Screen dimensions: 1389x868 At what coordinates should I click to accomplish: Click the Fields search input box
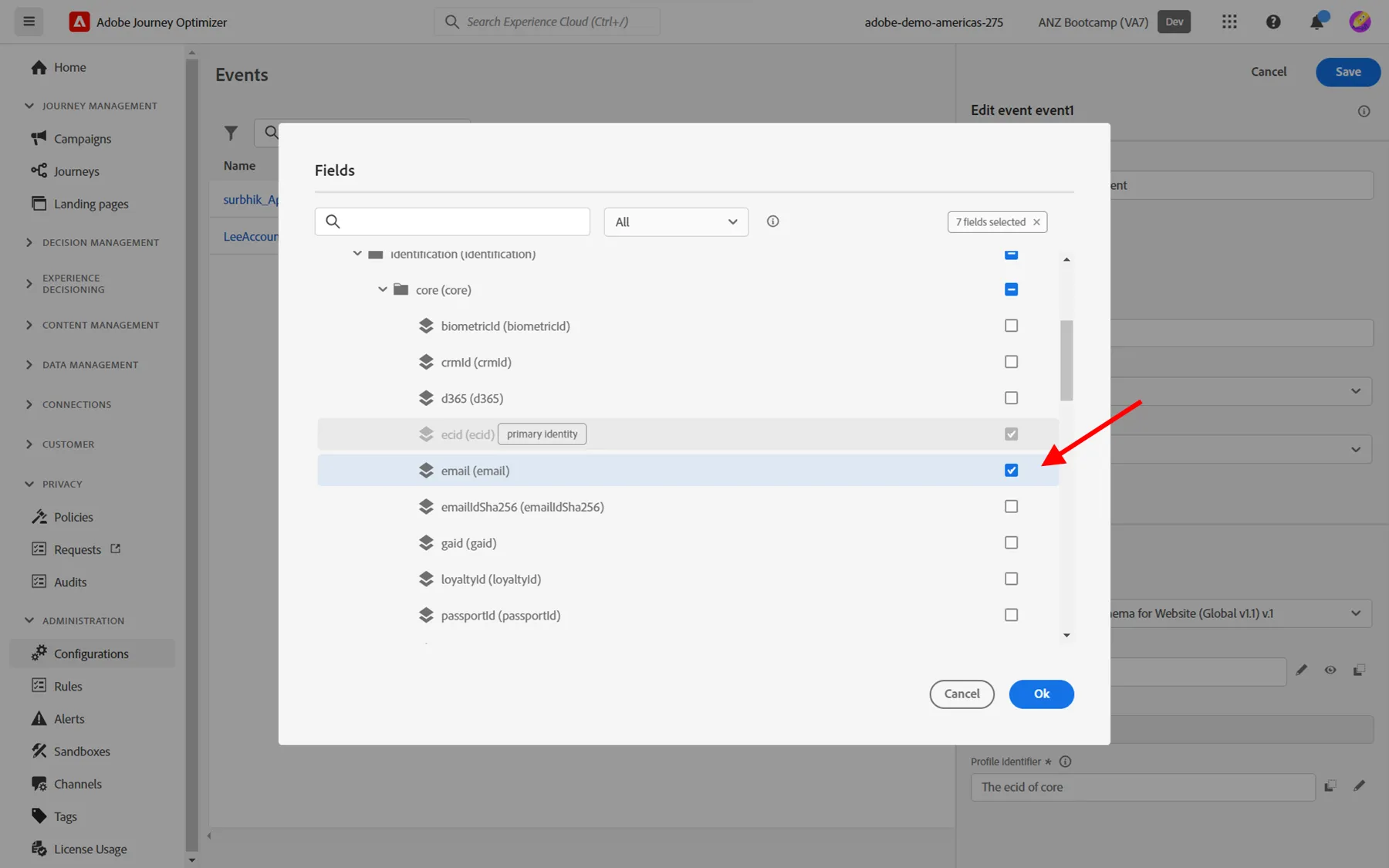[x=452, y=221]
